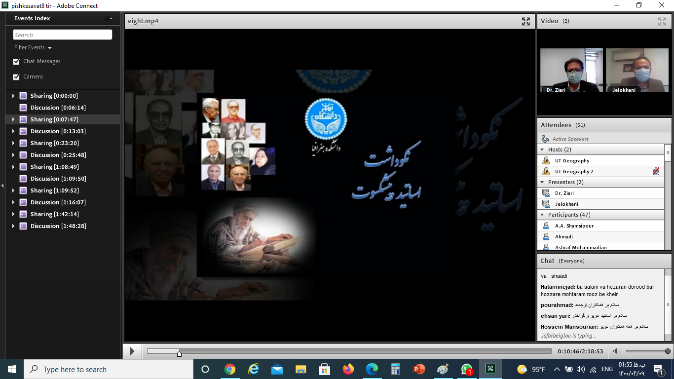Toggle fullscreen for the shared video pod
Viewport: 674px width, 379px height.
pos(526,21)
